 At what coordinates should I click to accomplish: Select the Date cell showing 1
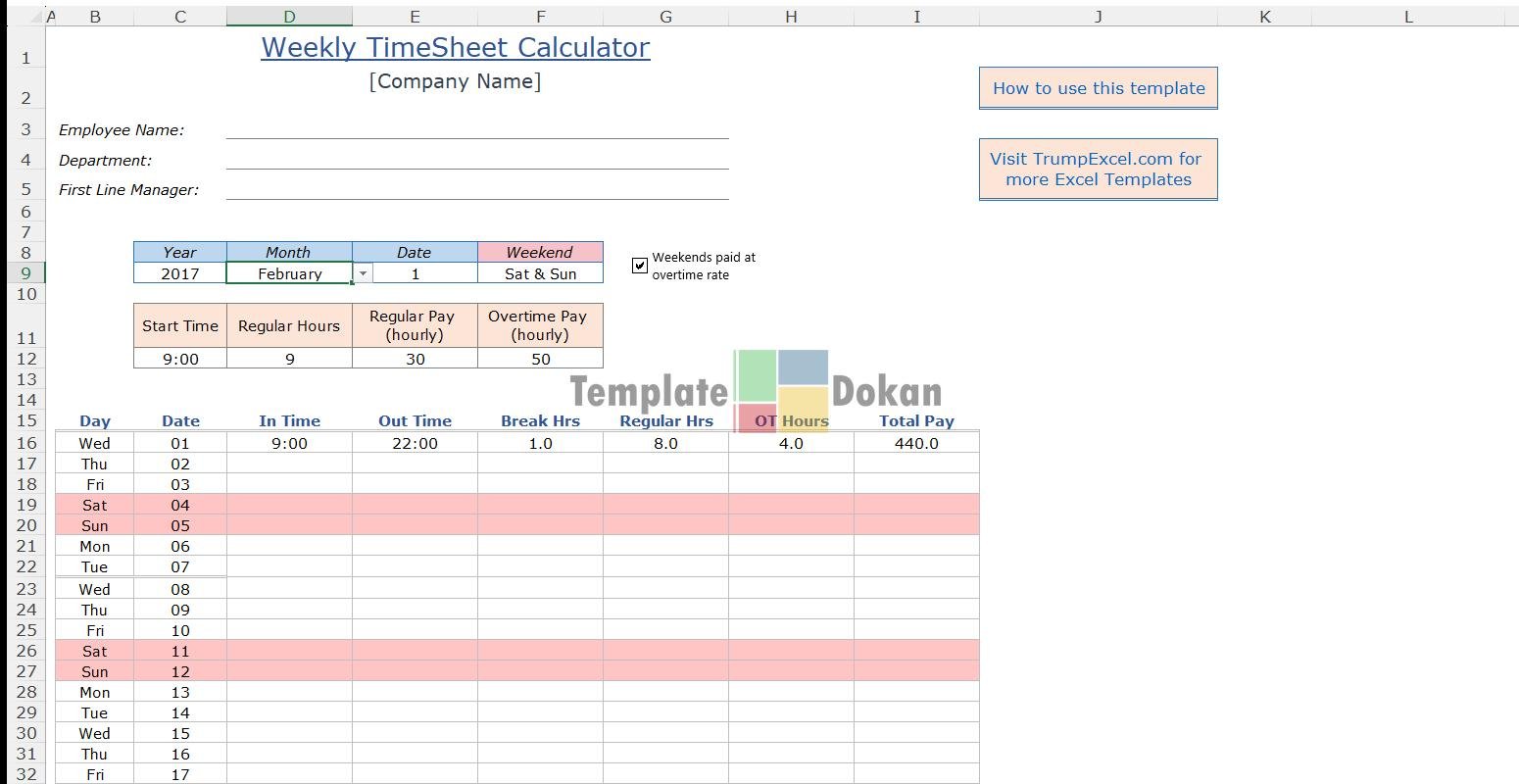pyautogui.click(x=416, y=274)
